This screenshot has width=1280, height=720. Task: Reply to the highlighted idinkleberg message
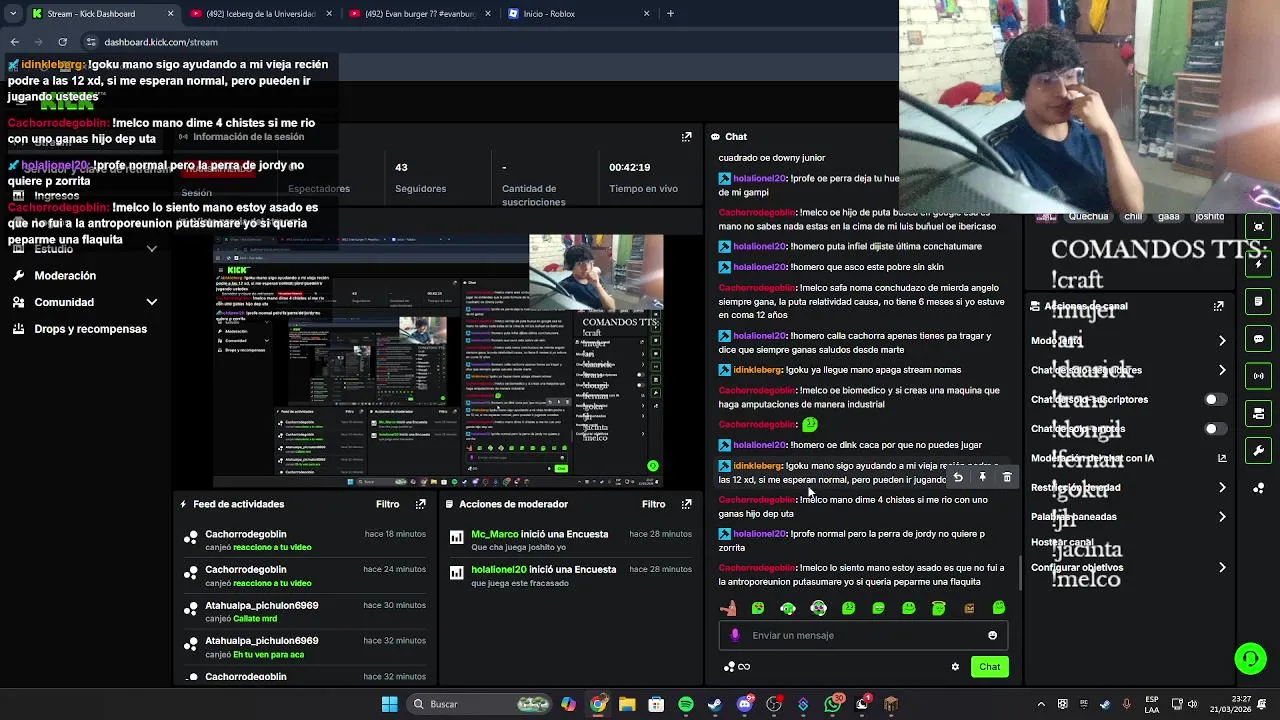(x=957, y=478)
